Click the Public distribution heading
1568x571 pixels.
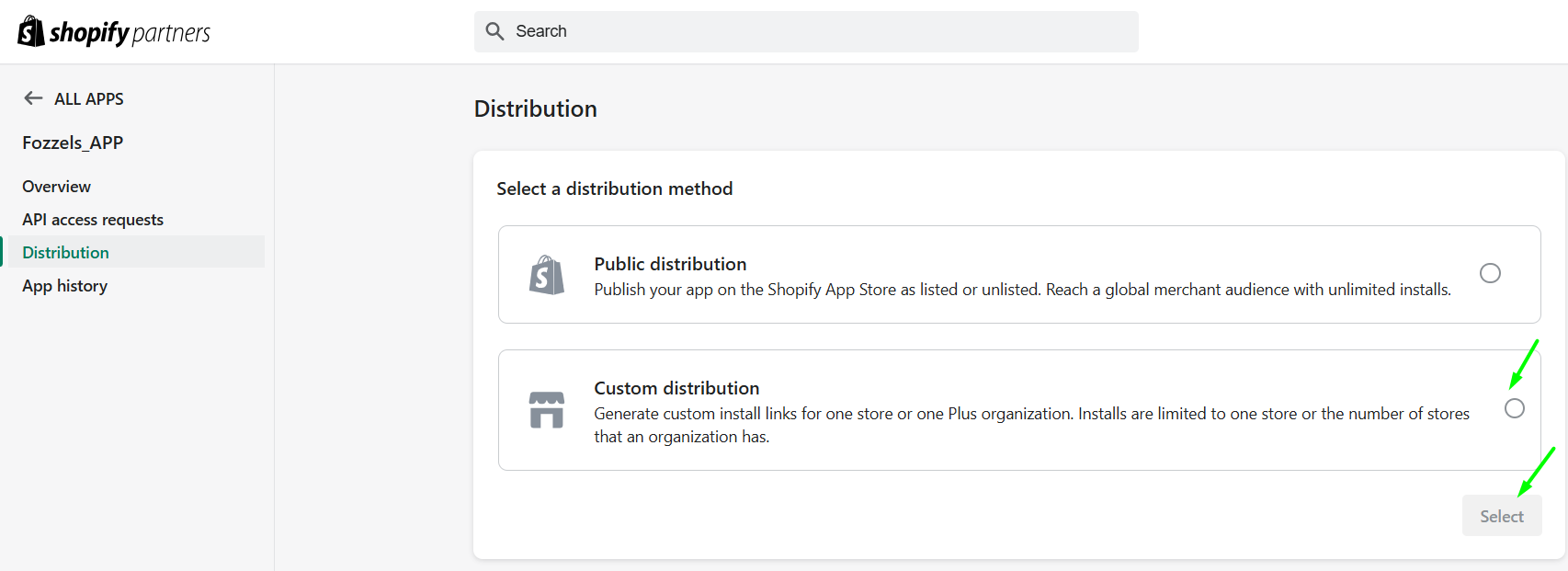[670, 264]
